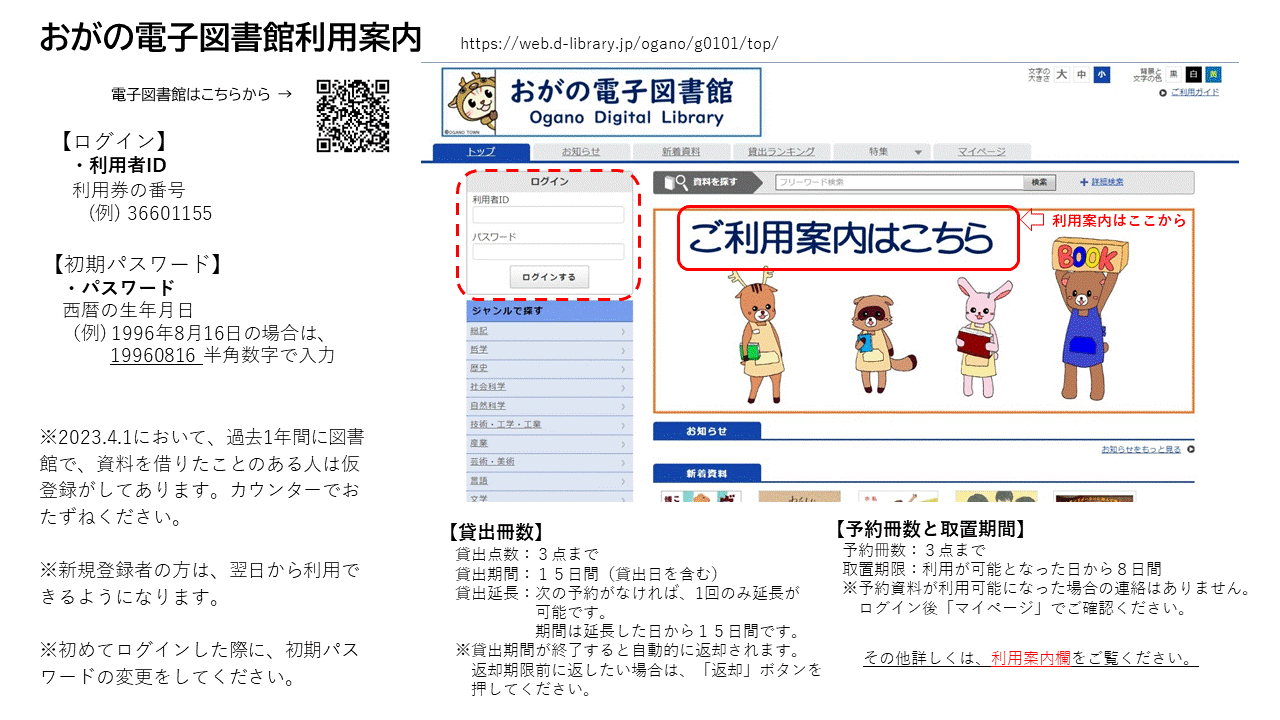The width and height of the screenshot is (1280, 720).
Task: Open the 技術・工学・工業 genre link
Action: (505, 425)
